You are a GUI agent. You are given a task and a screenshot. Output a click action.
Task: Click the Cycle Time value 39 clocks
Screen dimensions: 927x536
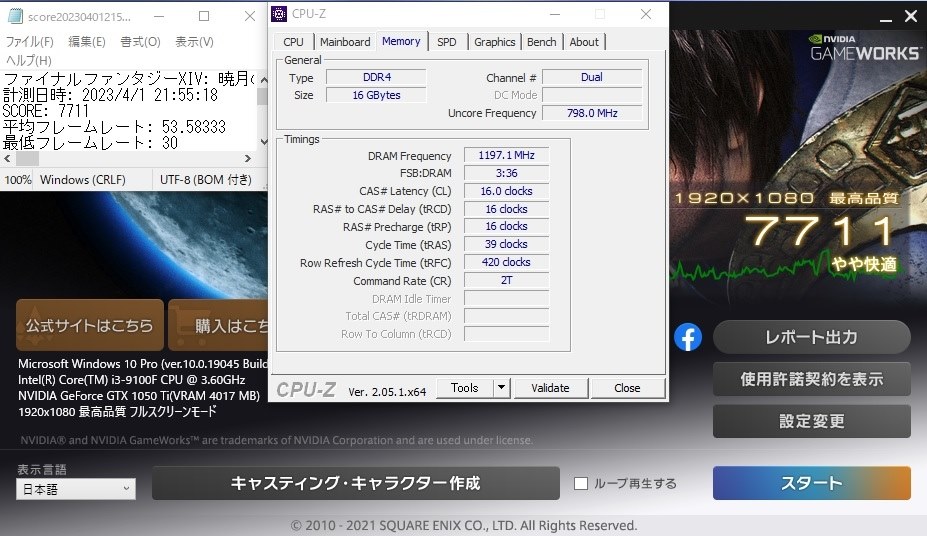pyautogui.click(x=507, y=244)
